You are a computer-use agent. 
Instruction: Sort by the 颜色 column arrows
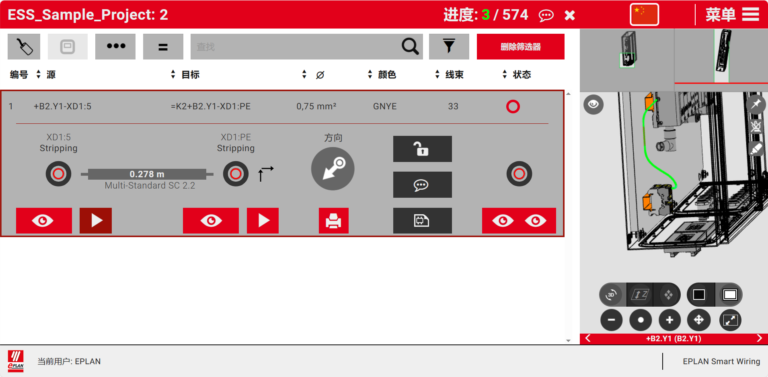coord(370,74)
